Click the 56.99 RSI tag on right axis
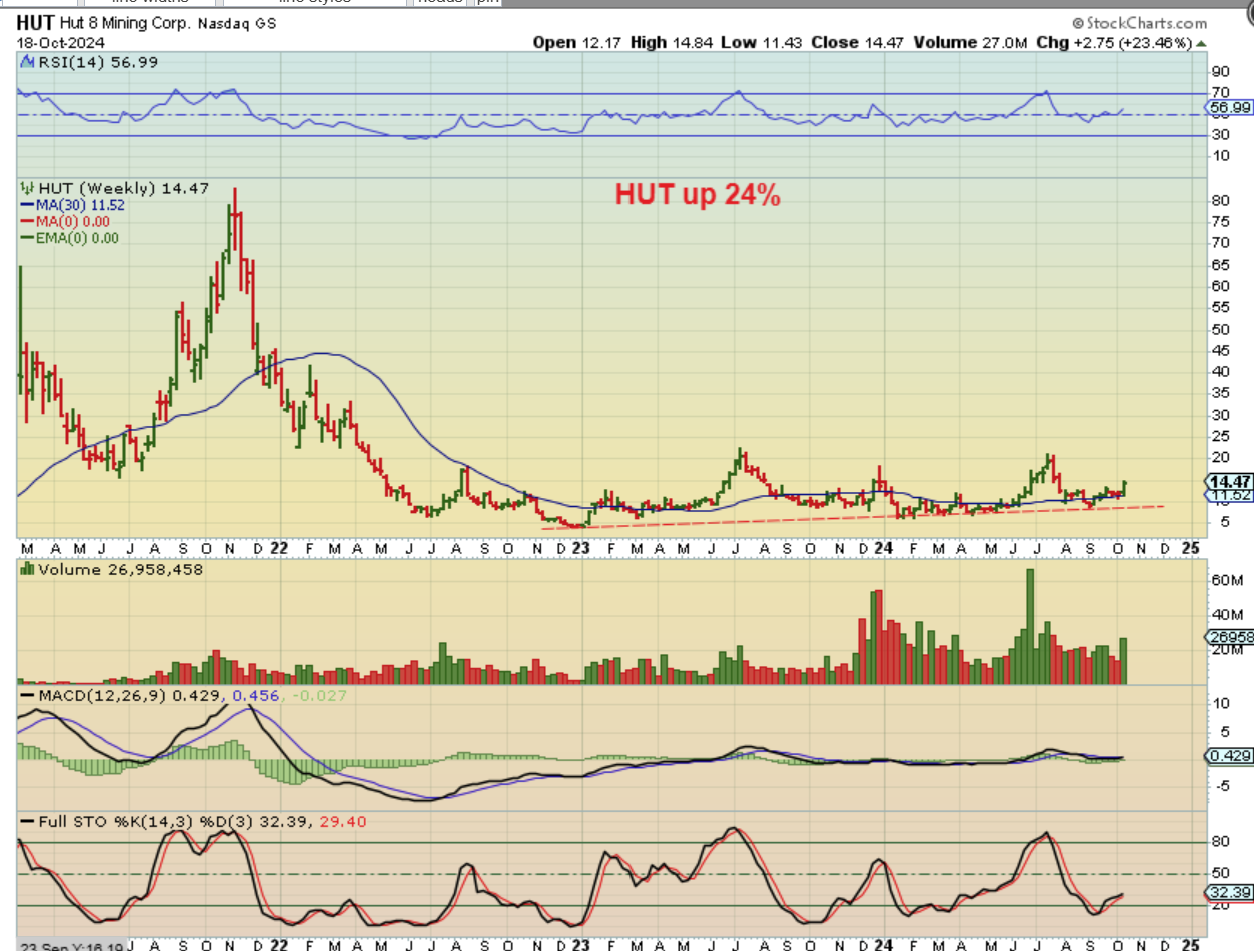 pos(1229,107)
